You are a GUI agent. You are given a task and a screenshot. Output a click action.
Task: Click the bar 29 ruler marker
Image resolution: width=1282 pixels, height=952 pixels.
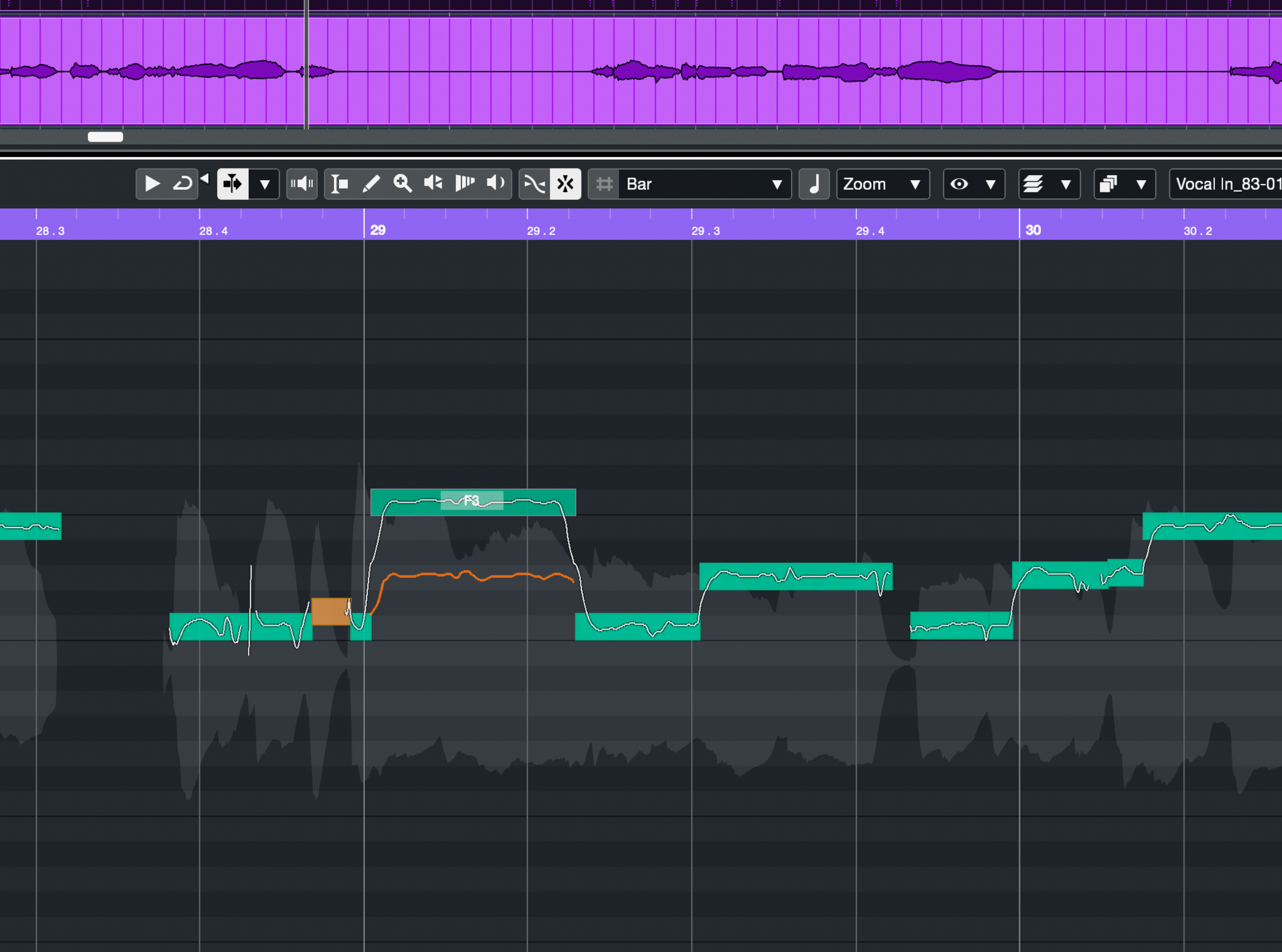point(378,230)
